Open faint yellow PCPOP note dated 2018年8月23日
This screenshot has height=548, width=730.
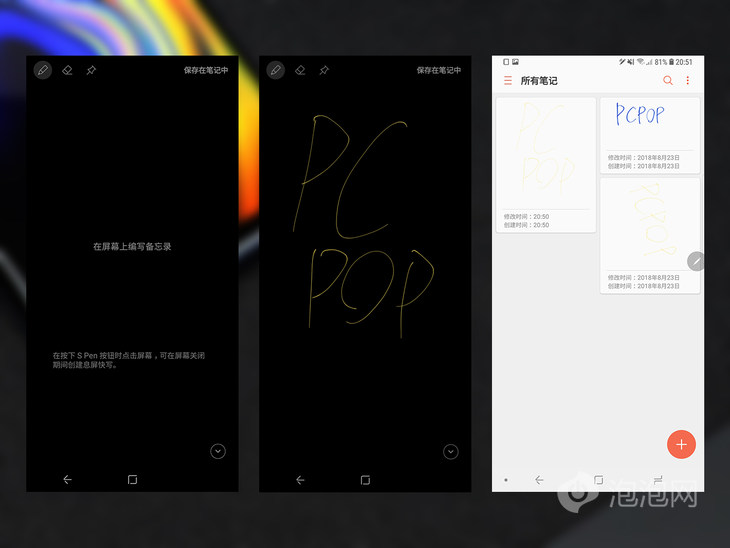point(650,236)
